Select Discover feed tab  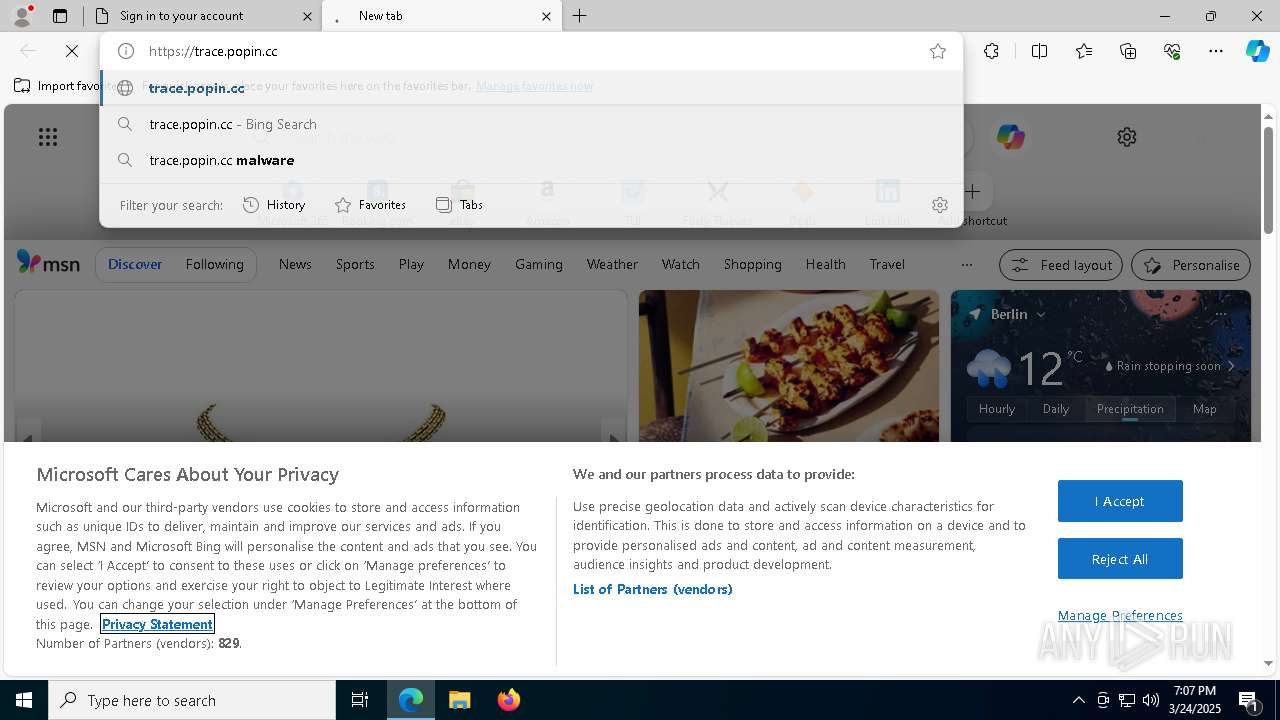(x=135, y=264)
